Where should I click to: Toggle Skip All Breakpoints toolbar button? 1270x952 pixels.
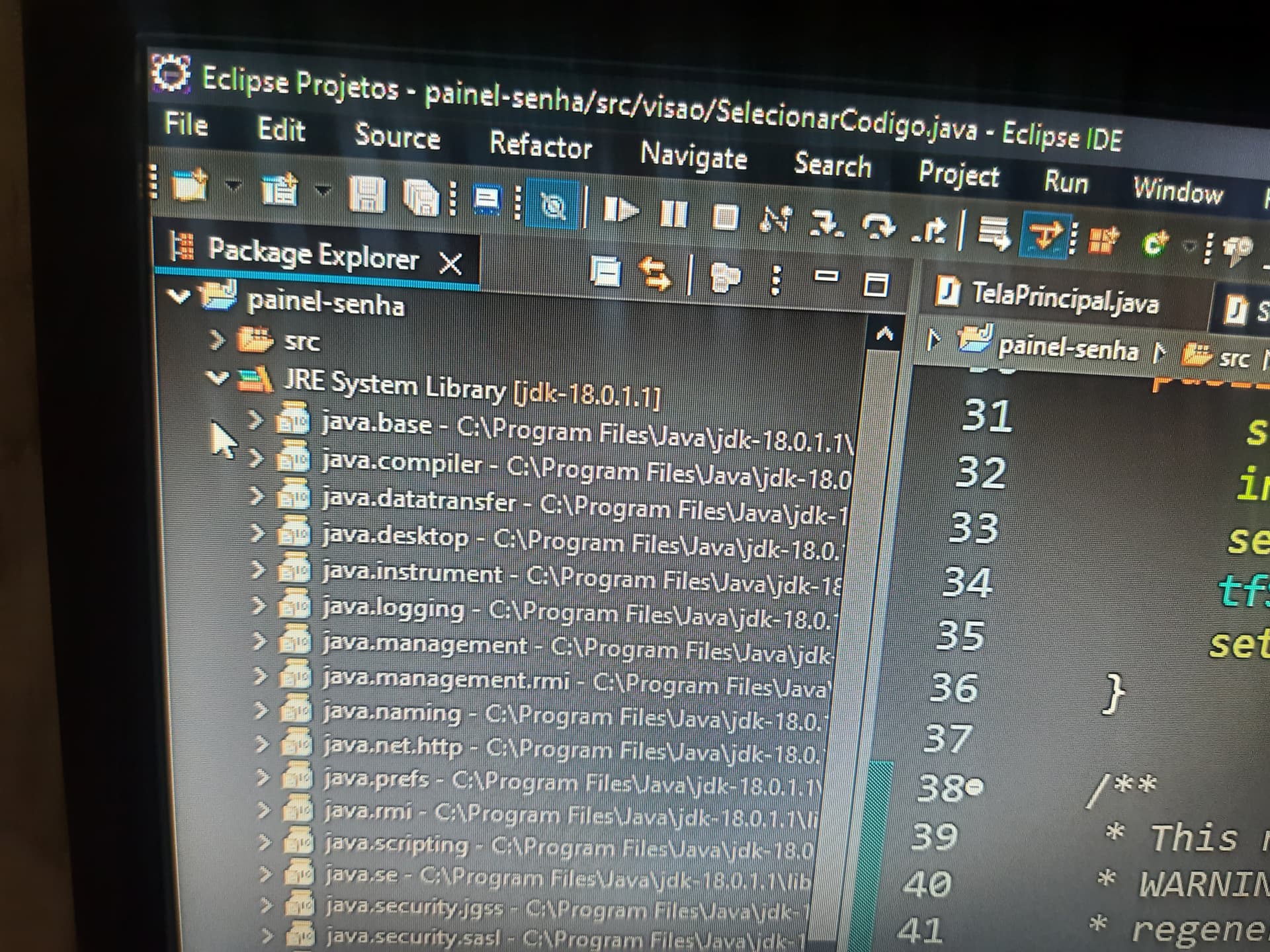point(553,206)
